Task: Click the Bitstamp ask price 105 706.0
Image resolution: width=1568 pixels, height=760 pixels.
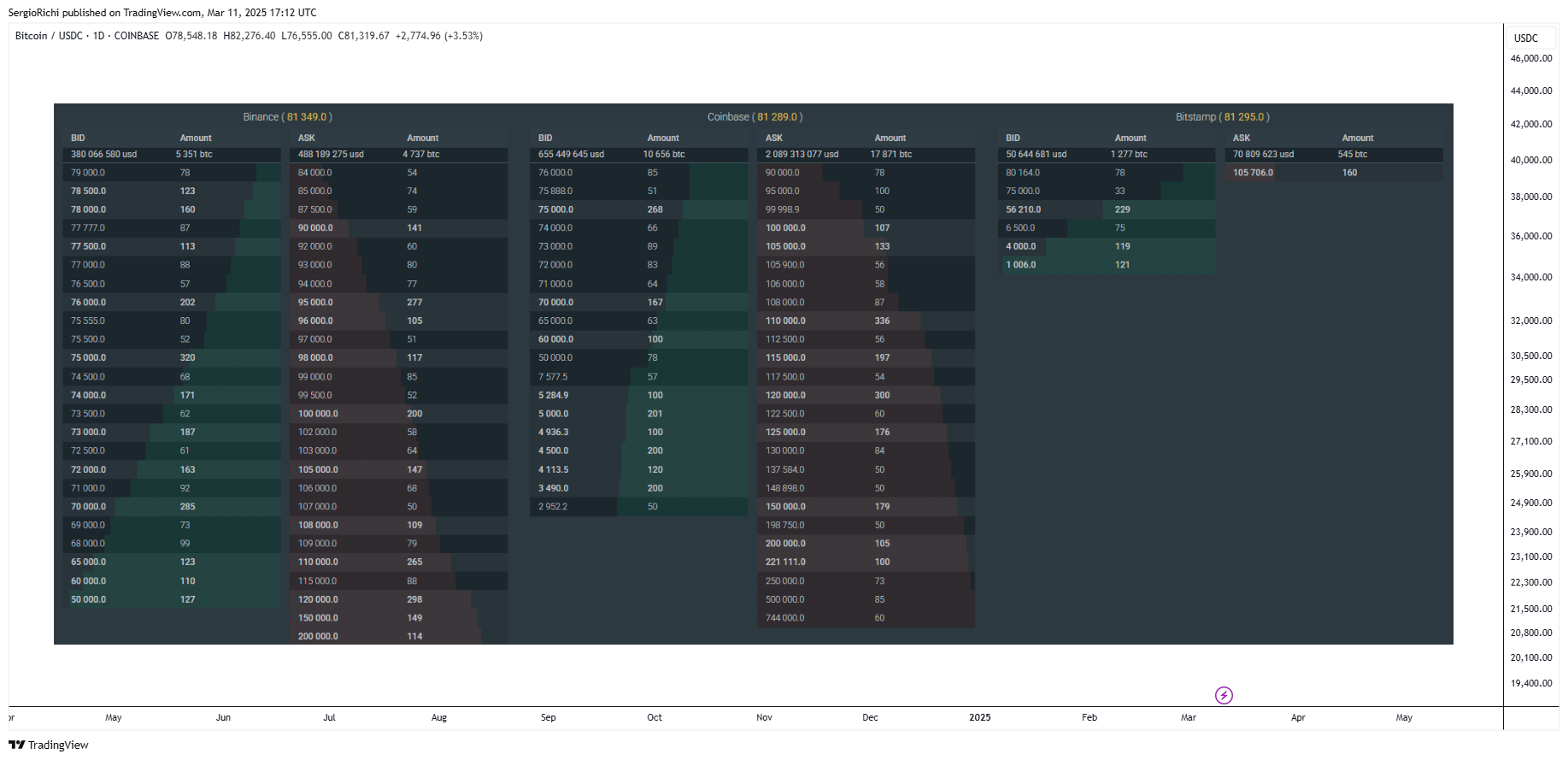Action: [x=1253, y=173]
